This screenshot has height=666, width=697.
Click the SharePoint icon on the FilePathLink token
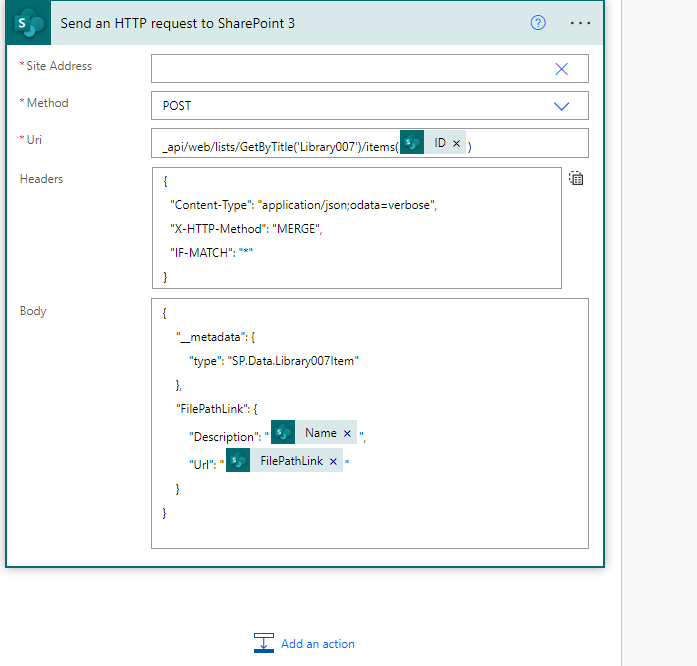[x=238, y=460]
